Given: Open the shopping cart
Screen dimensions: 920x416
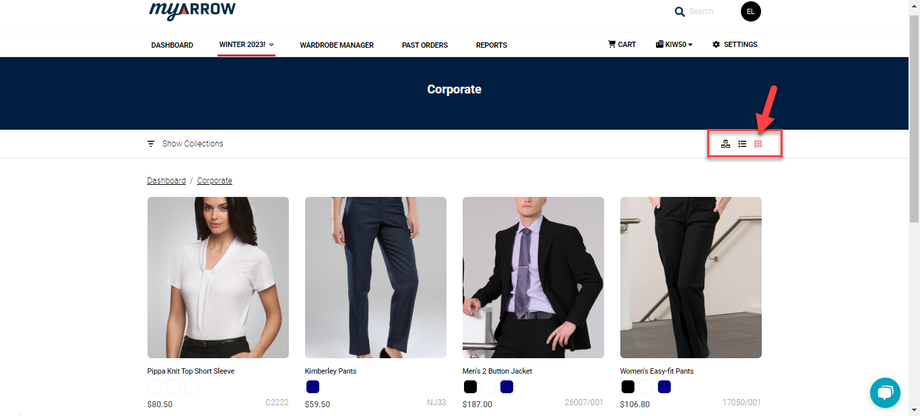Looking at the screenshot, I should pos(622,45).
